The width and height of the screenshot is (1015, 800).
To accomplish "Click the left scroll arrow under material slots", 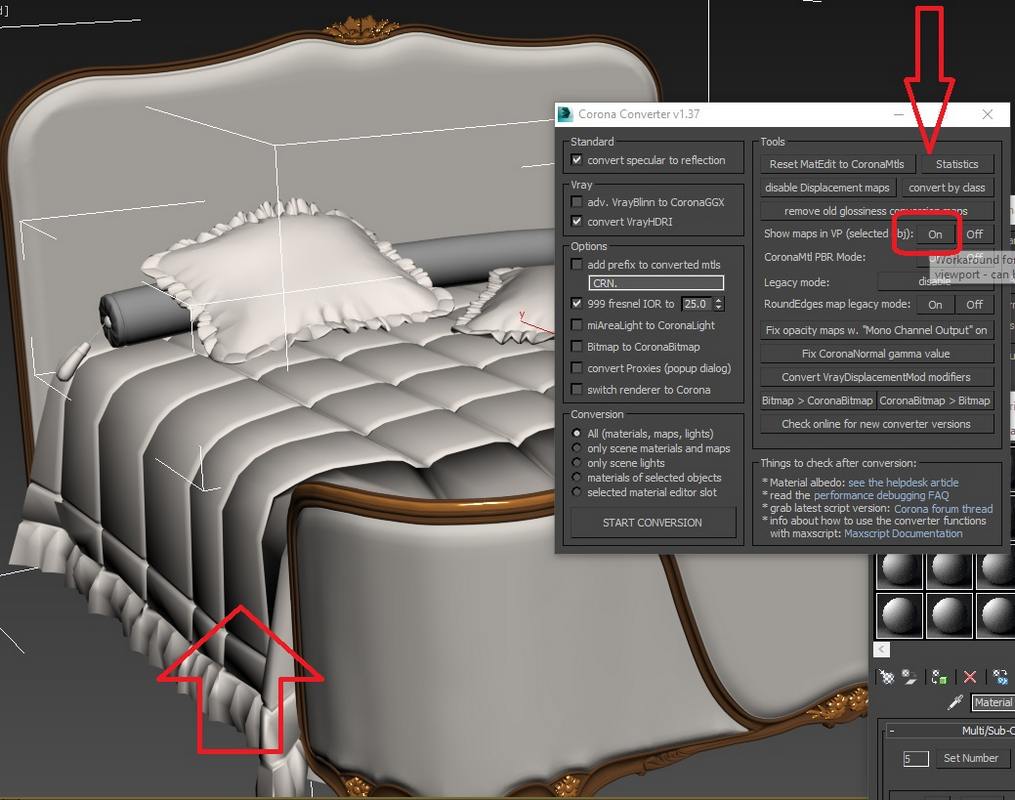I will click(x=882, y=649).
